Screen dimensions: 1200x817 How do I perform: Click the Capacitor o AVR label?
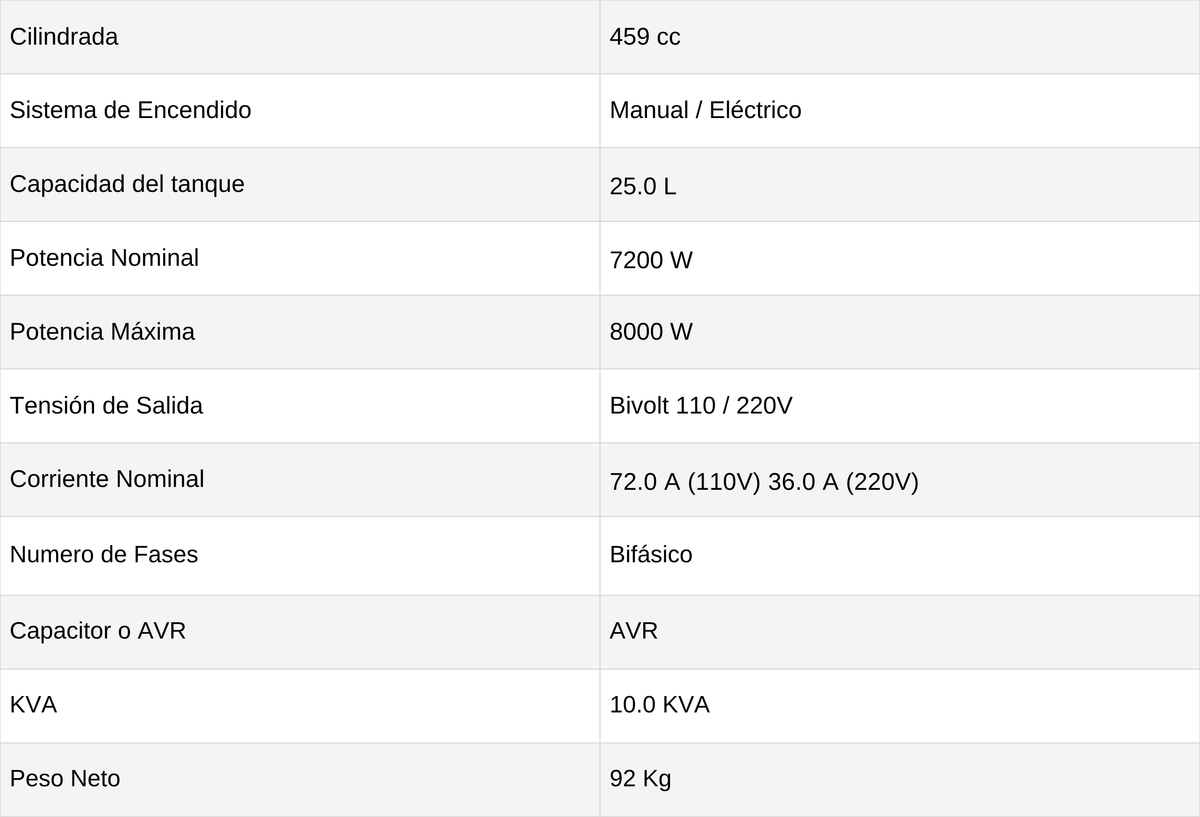[98, 631]
